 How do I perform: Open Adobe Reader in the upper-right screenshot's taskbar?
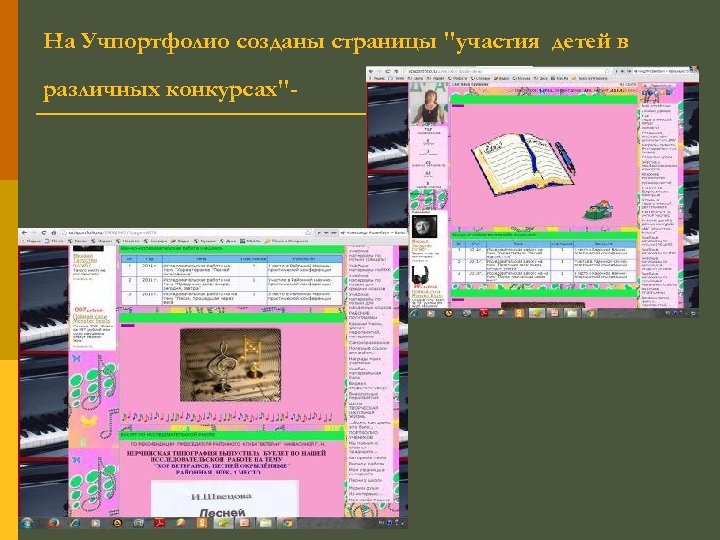[x=484, y=313]
